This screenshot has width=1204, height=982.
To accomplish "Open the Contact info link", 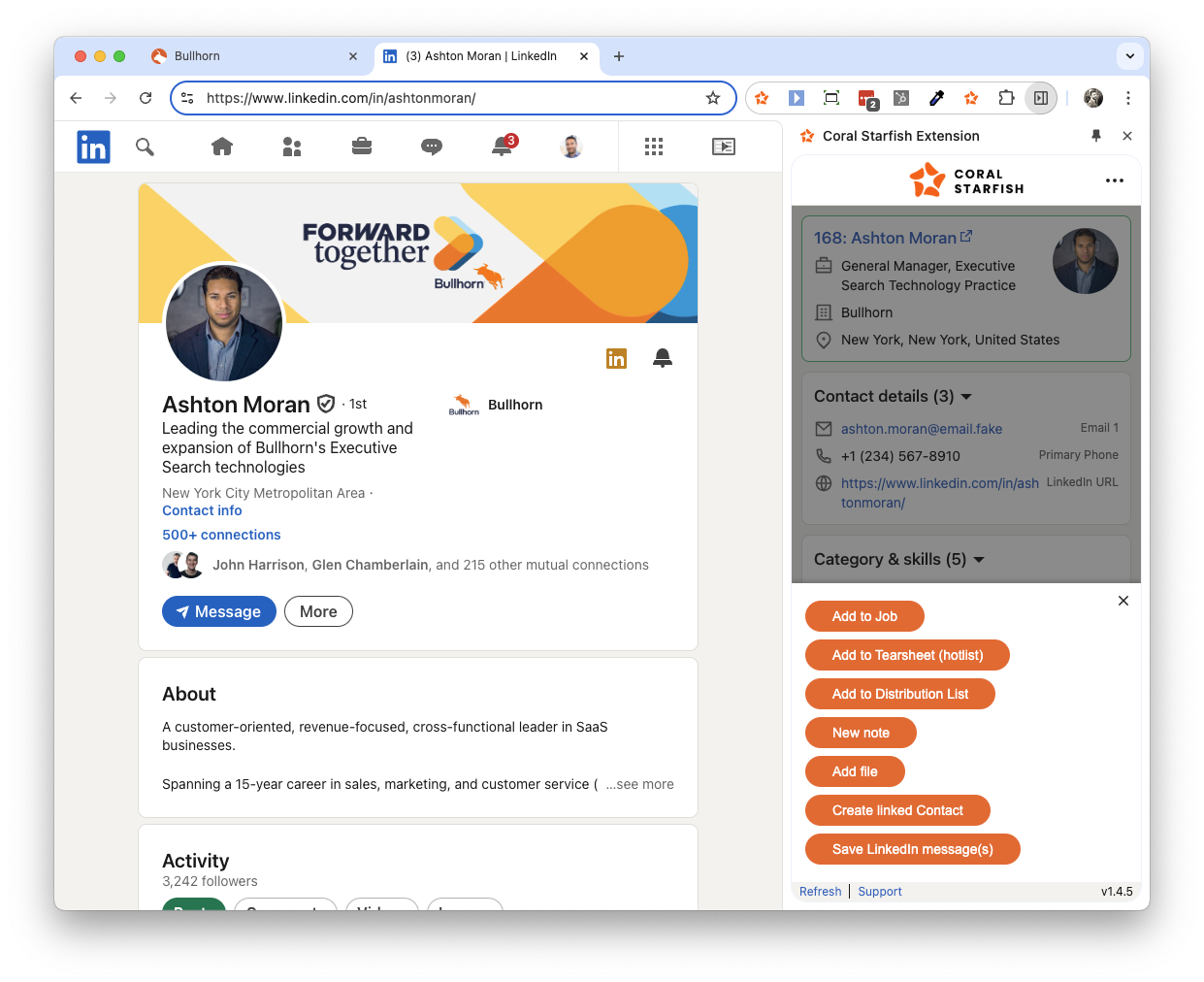I will pos(202,510).
